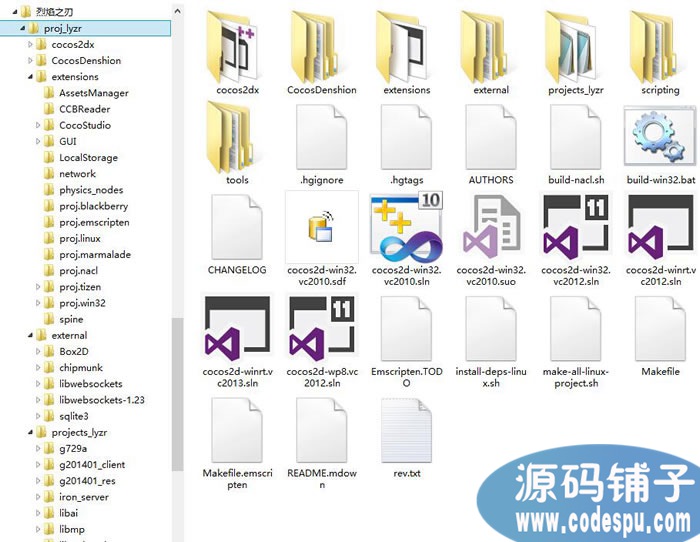Select the Emscripten.TODO file icon
This screenshot has height=542, width=700.
[x=406, y=329]
